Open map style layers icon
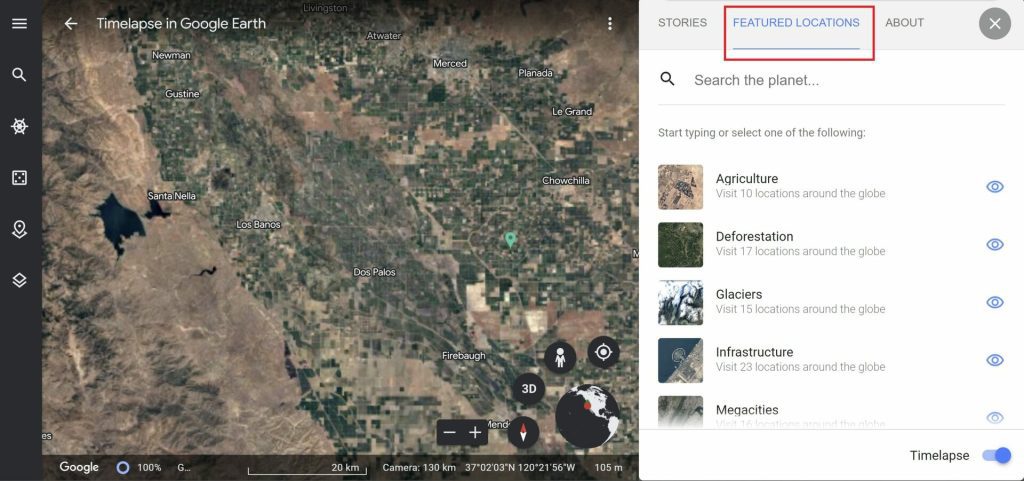1024x481 pixels. 20,280
